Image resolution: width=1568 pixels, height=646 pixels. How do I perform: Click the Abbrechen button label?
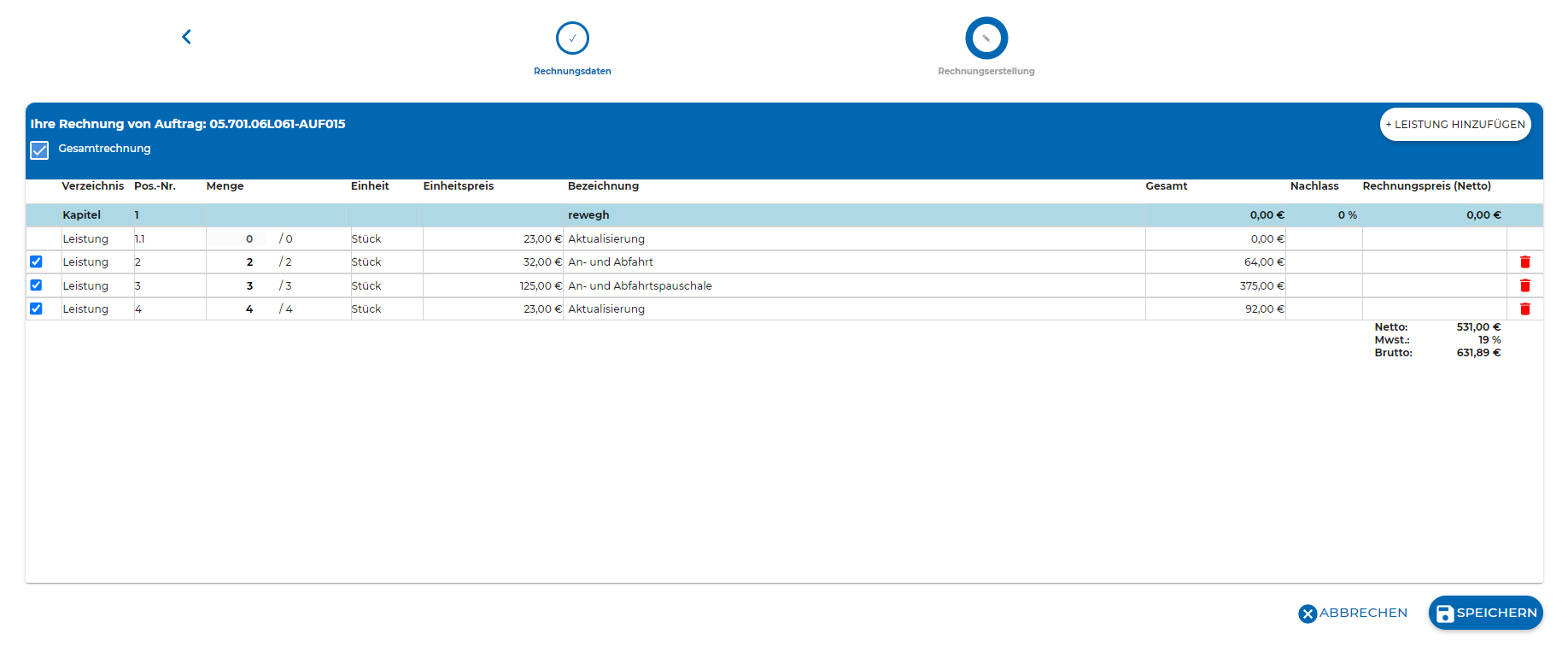pyautogui.click(x=1363, y=614)
